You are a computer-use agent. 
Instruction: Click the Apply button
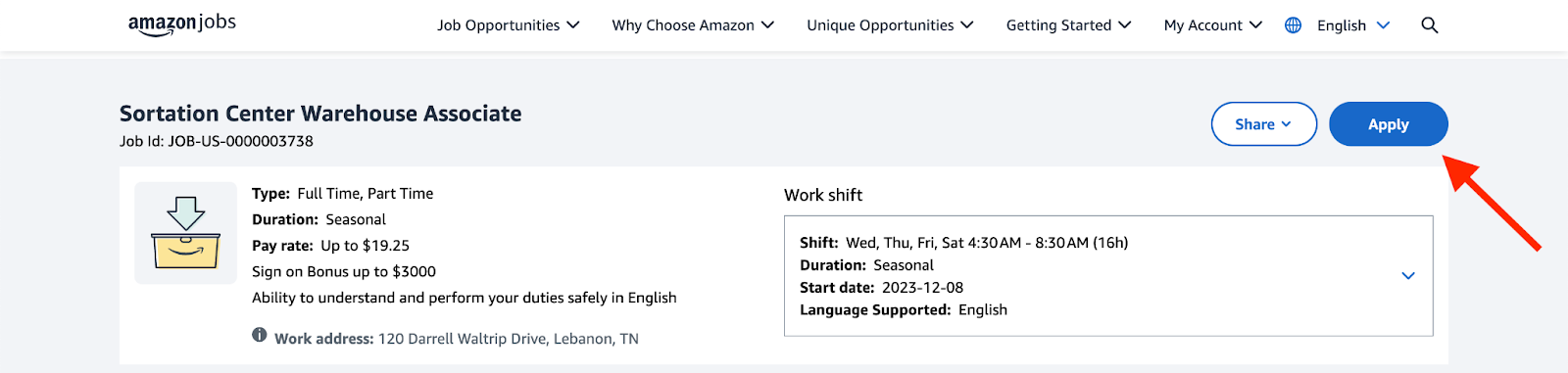(x=1389, y=124)
